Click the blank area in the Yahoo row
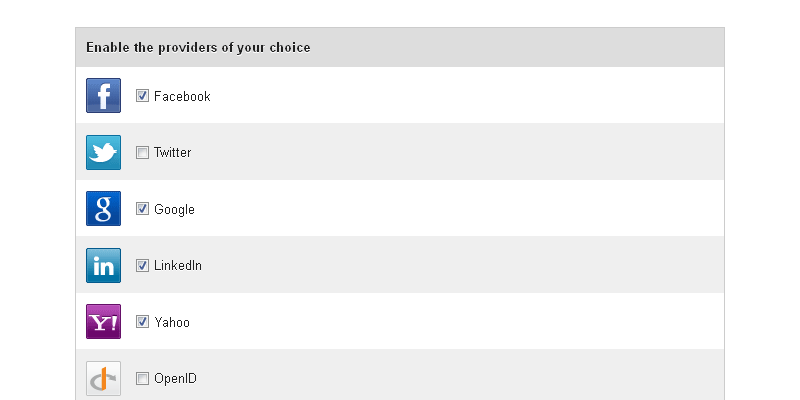The height and width of the screenshot is (400, 800). (x=450, y=322)
